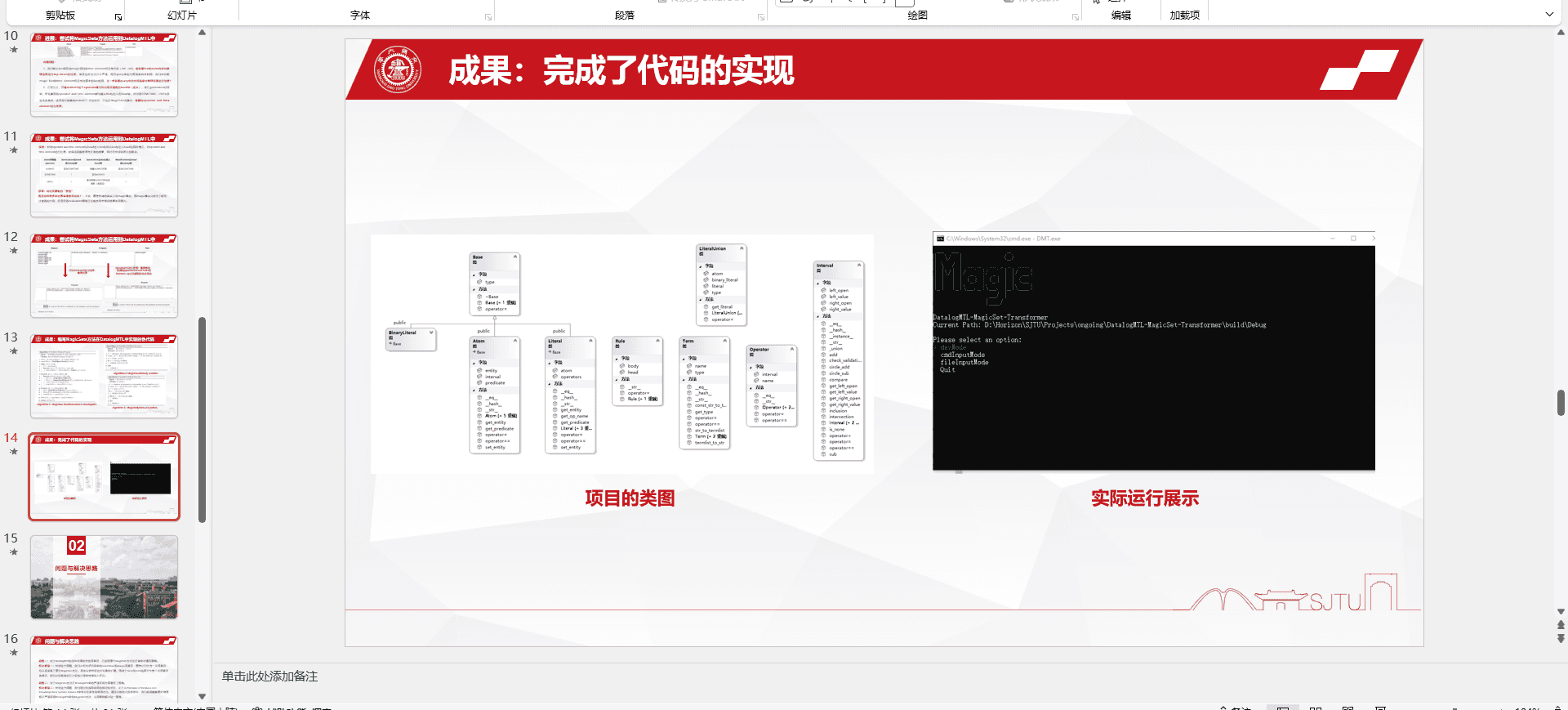Click the thumbnail pane scroll-up arrow
The width and height of the screenshot is (1568, 710).
point(202,33)
